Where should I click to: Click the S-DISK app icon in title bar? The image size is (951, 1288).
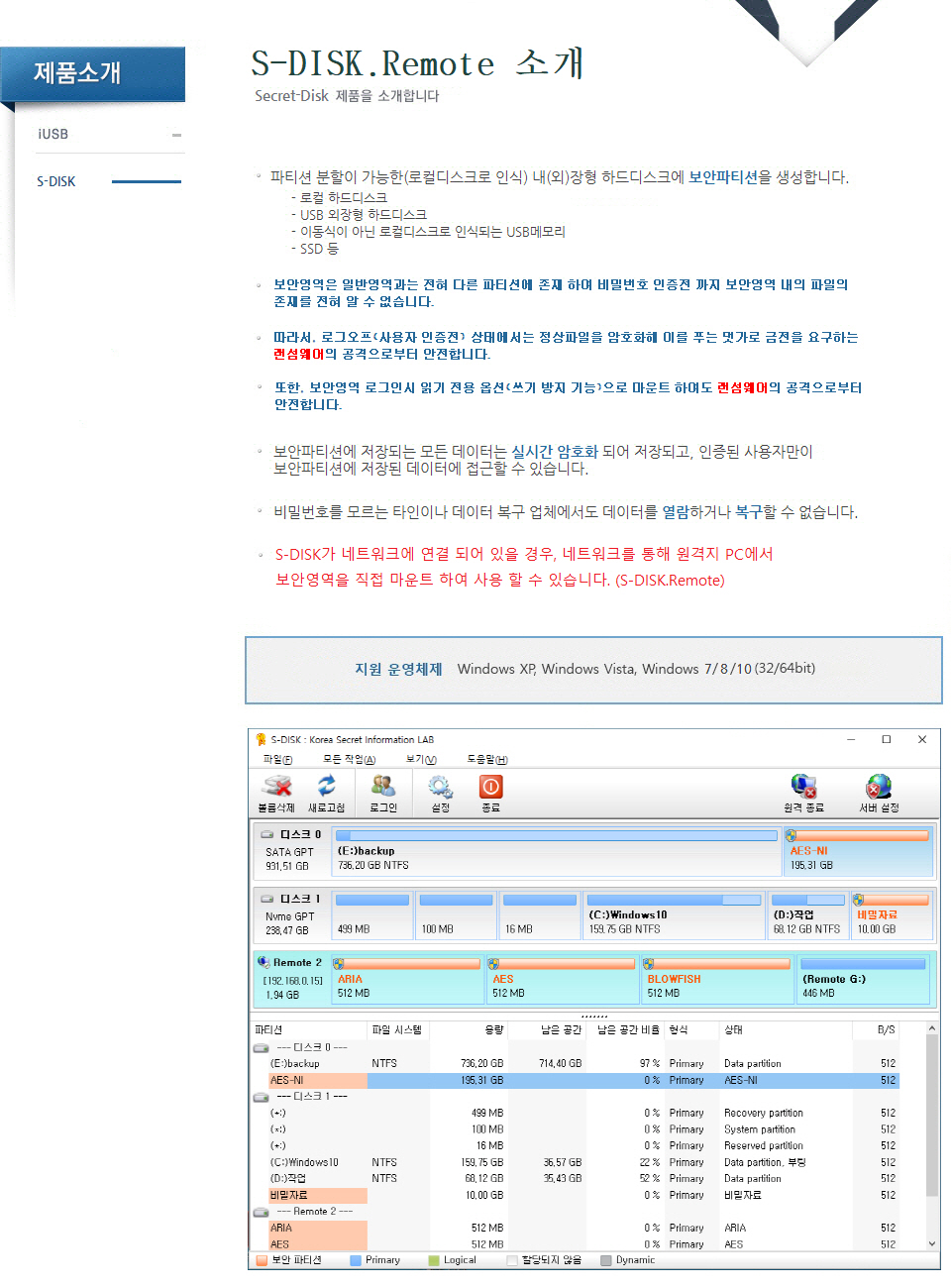[261, 739]
